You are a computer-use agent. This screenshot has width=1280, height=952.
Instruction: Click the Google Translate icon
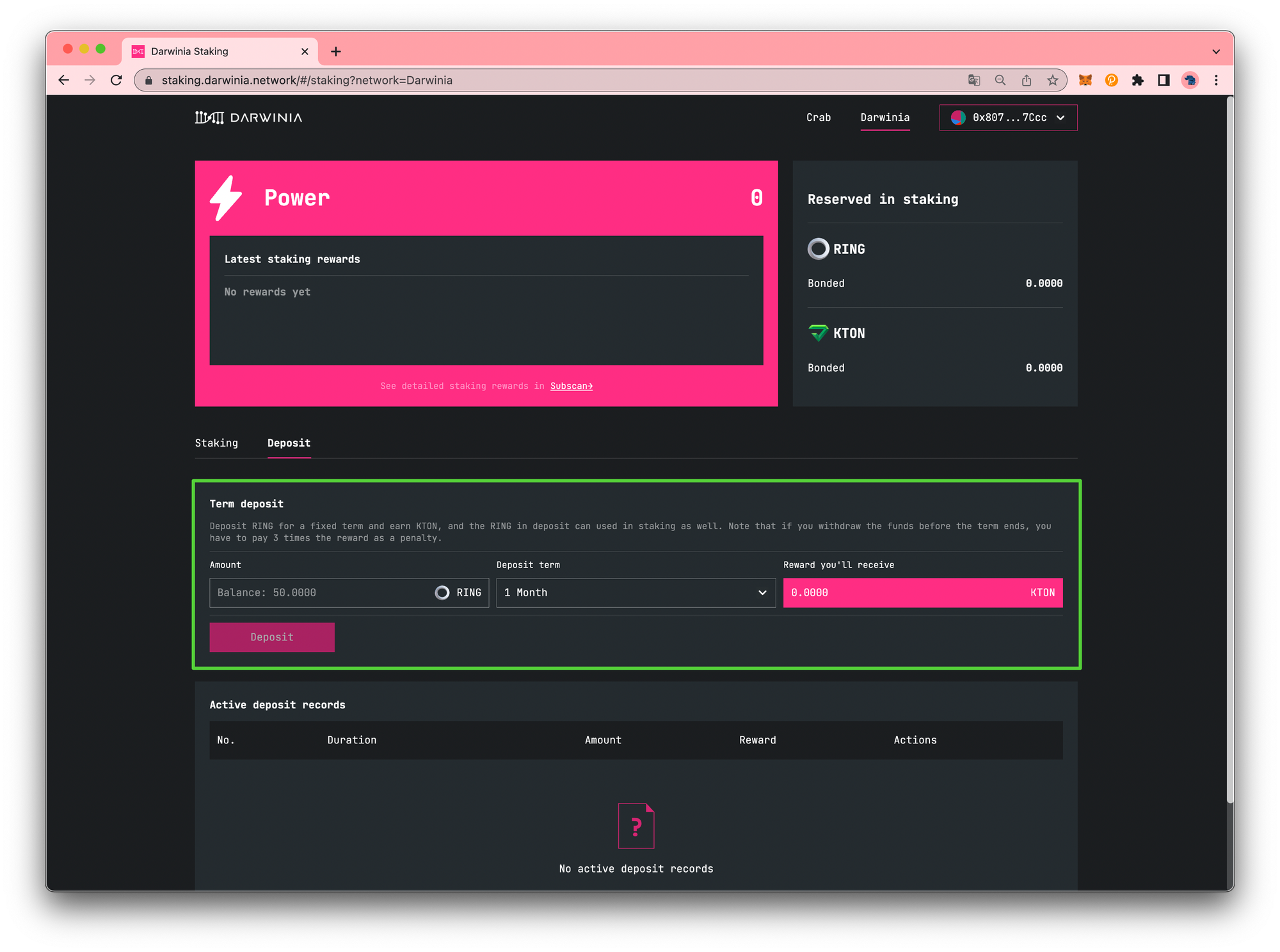click(974, 80)
